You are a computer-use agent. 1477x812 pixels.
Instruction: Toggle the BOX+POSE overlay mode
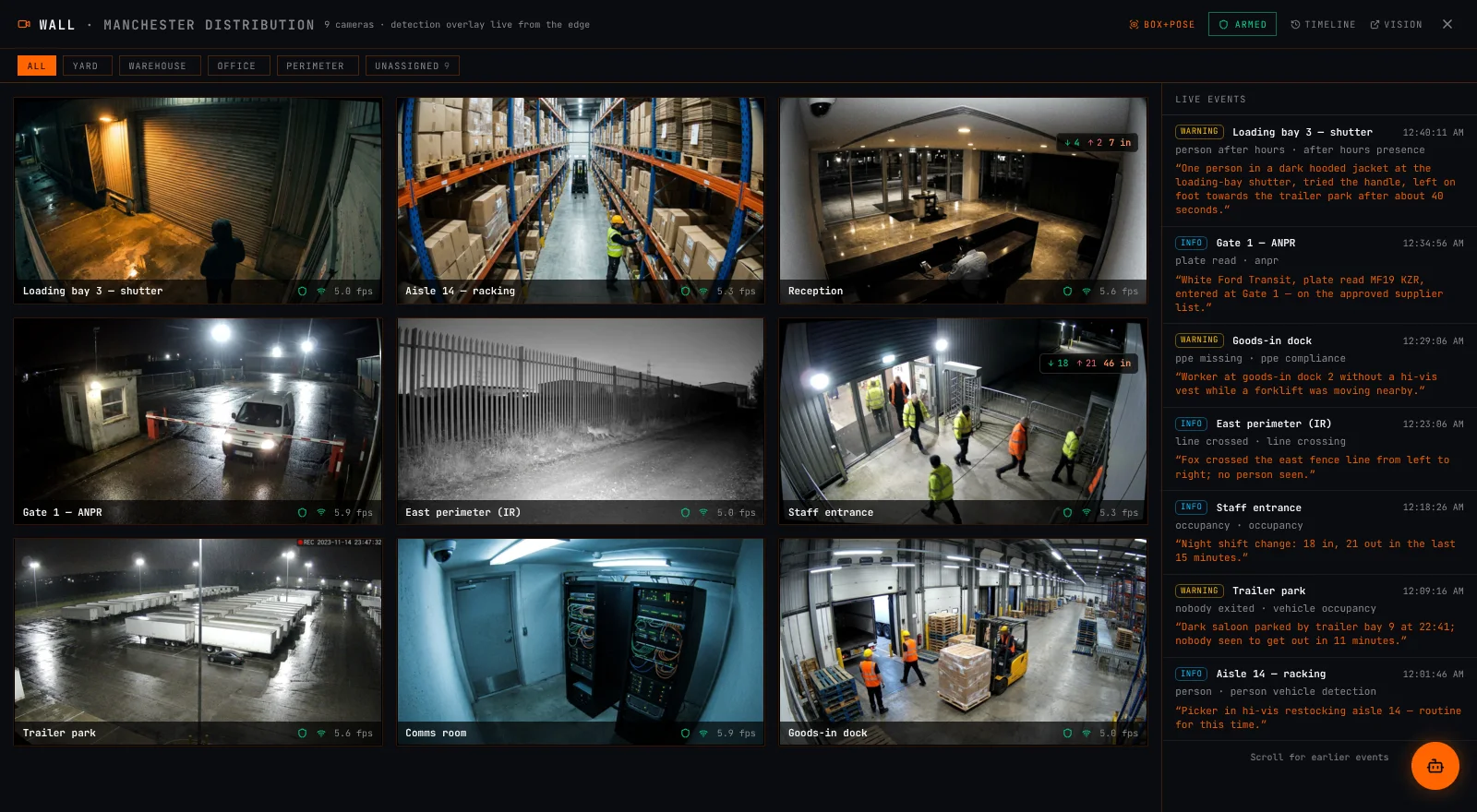coord(1162,25)
